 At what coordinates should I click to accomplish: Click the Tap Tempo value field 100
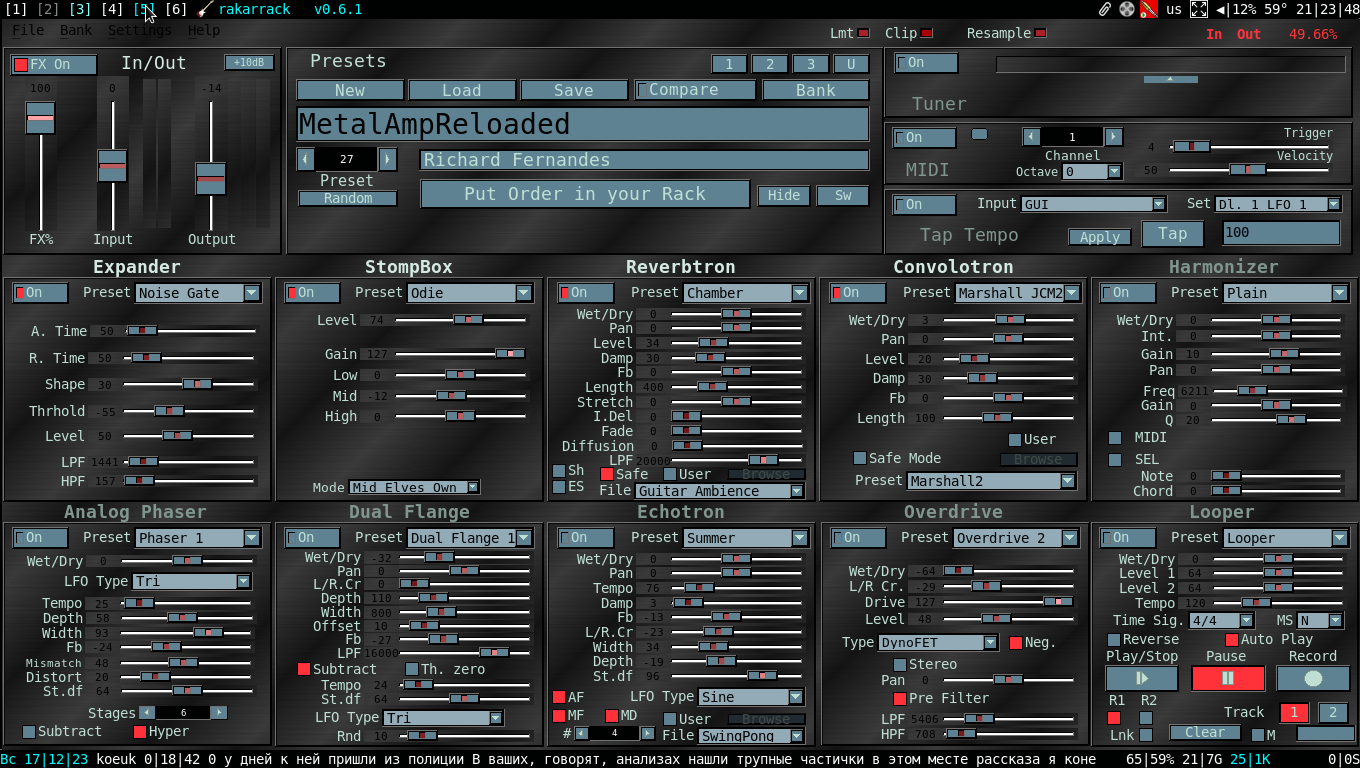[x=1281, y=233]
